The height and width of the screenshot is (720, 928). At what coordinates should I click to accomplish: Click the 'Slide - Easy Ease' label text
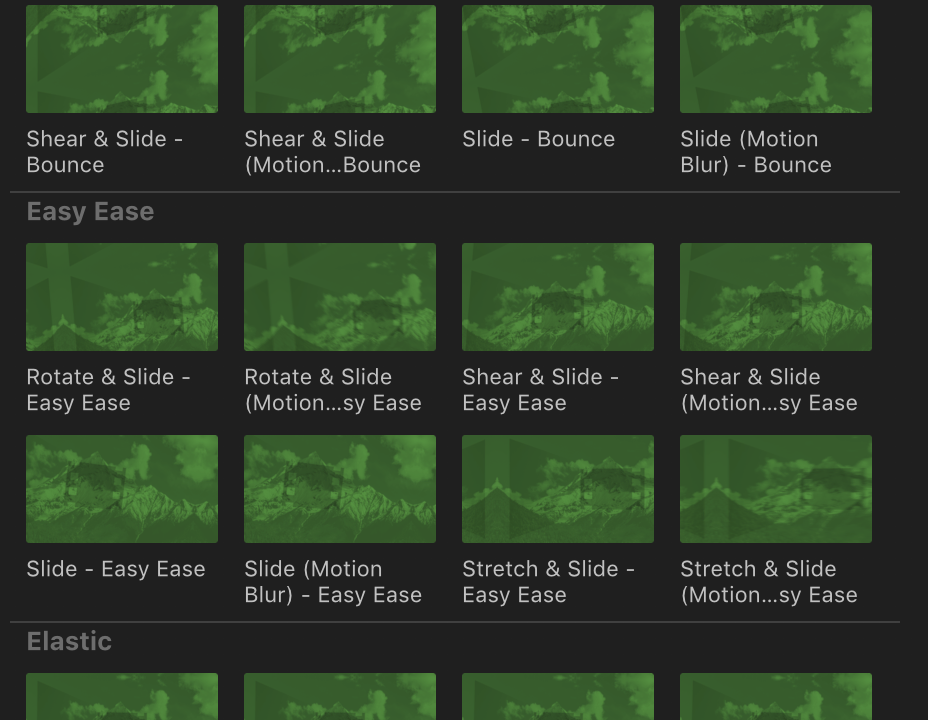[116, 569]
